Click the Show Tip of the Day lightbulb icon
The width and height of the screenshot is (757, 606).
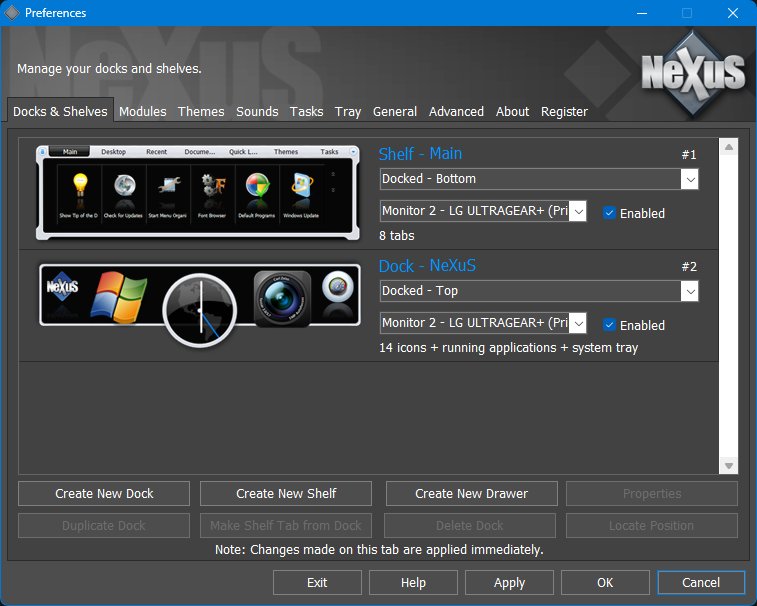(x=80, y=186)
